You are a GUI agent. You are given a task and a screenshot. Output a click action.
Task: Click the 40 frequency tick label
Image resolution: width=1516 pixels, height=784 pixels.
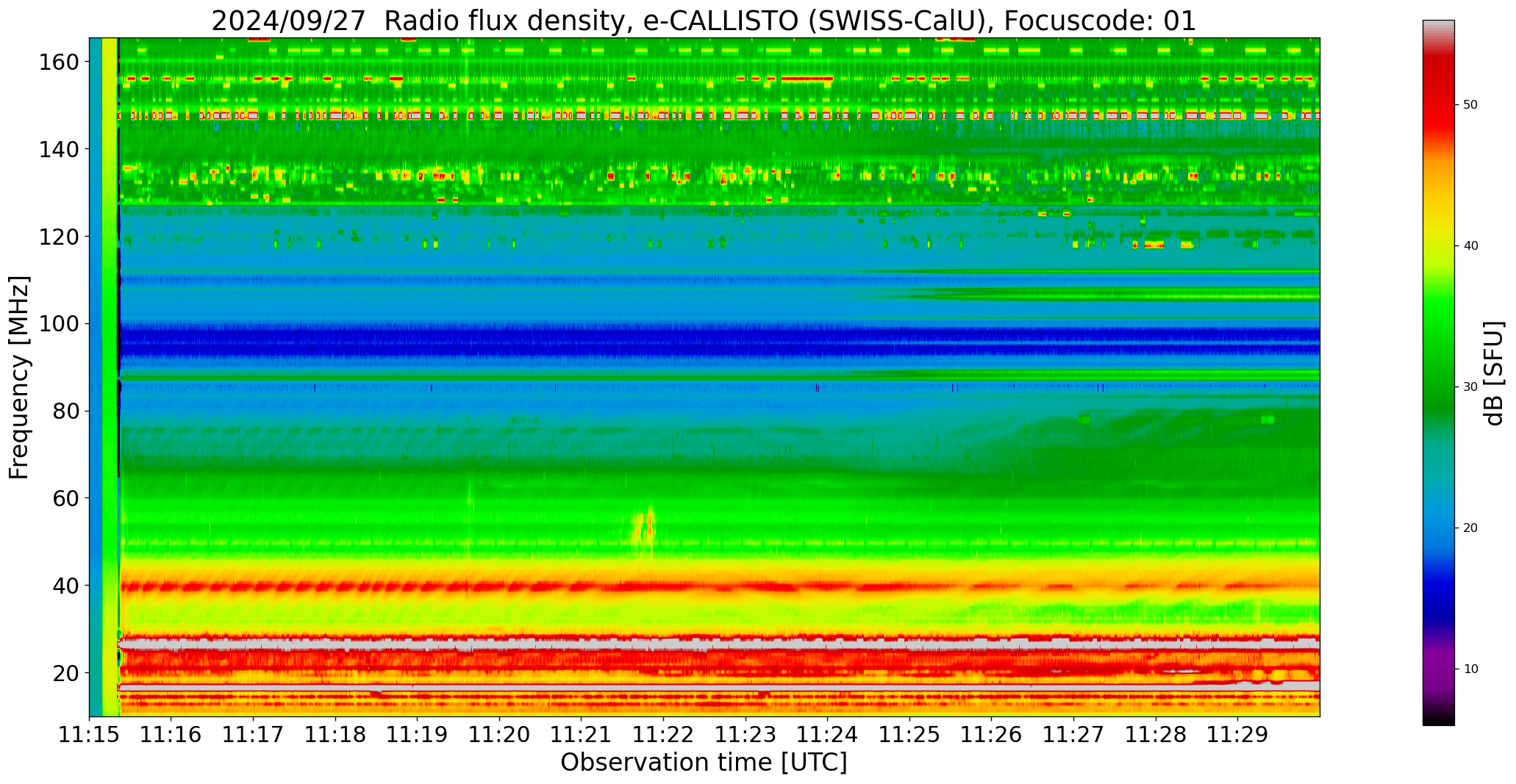[x=66, y=586]
